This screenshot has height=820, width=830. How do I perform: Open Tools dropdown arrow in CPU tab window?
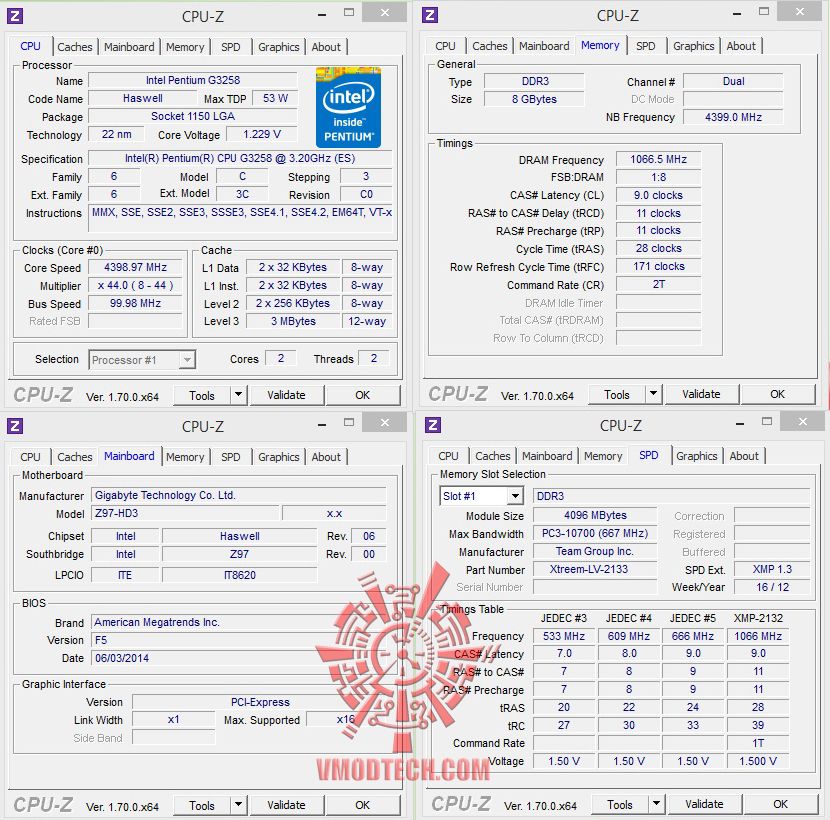(238, 394)
